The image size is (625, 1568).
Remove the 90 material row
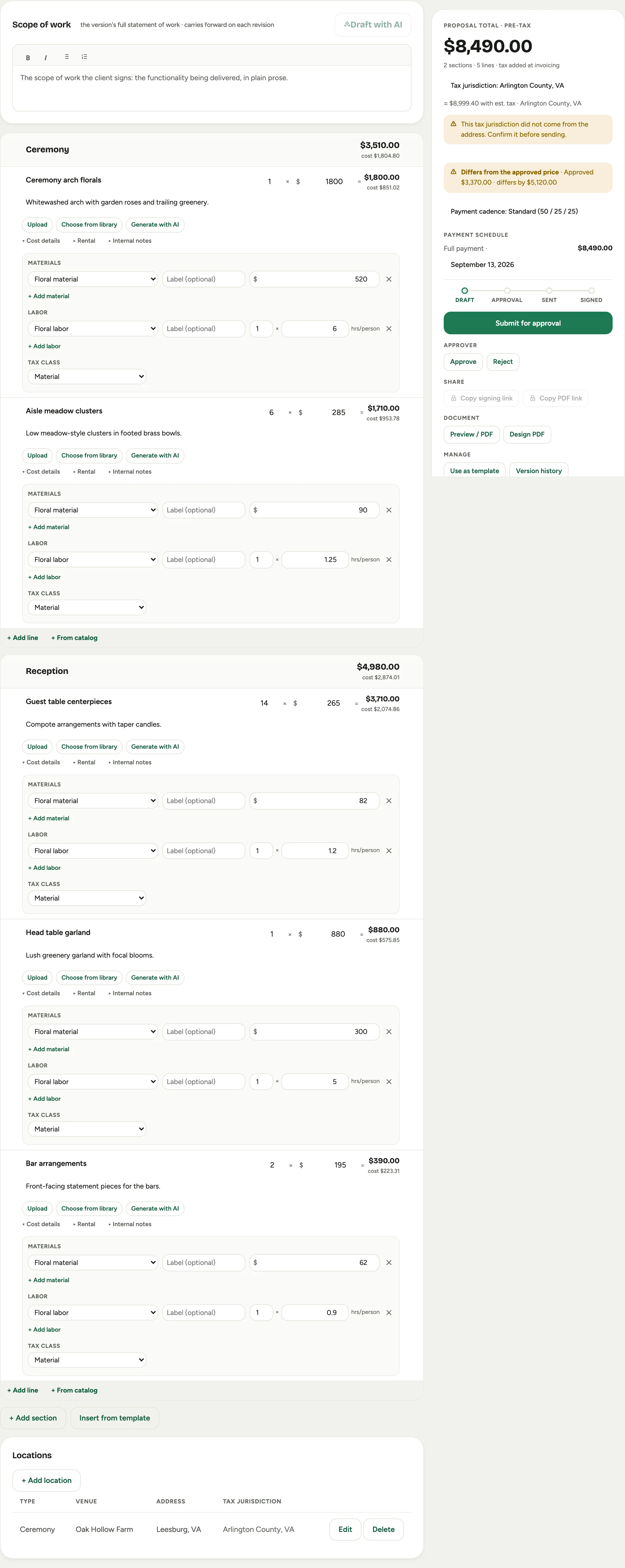pyautogui.click(x=389, y=510)
